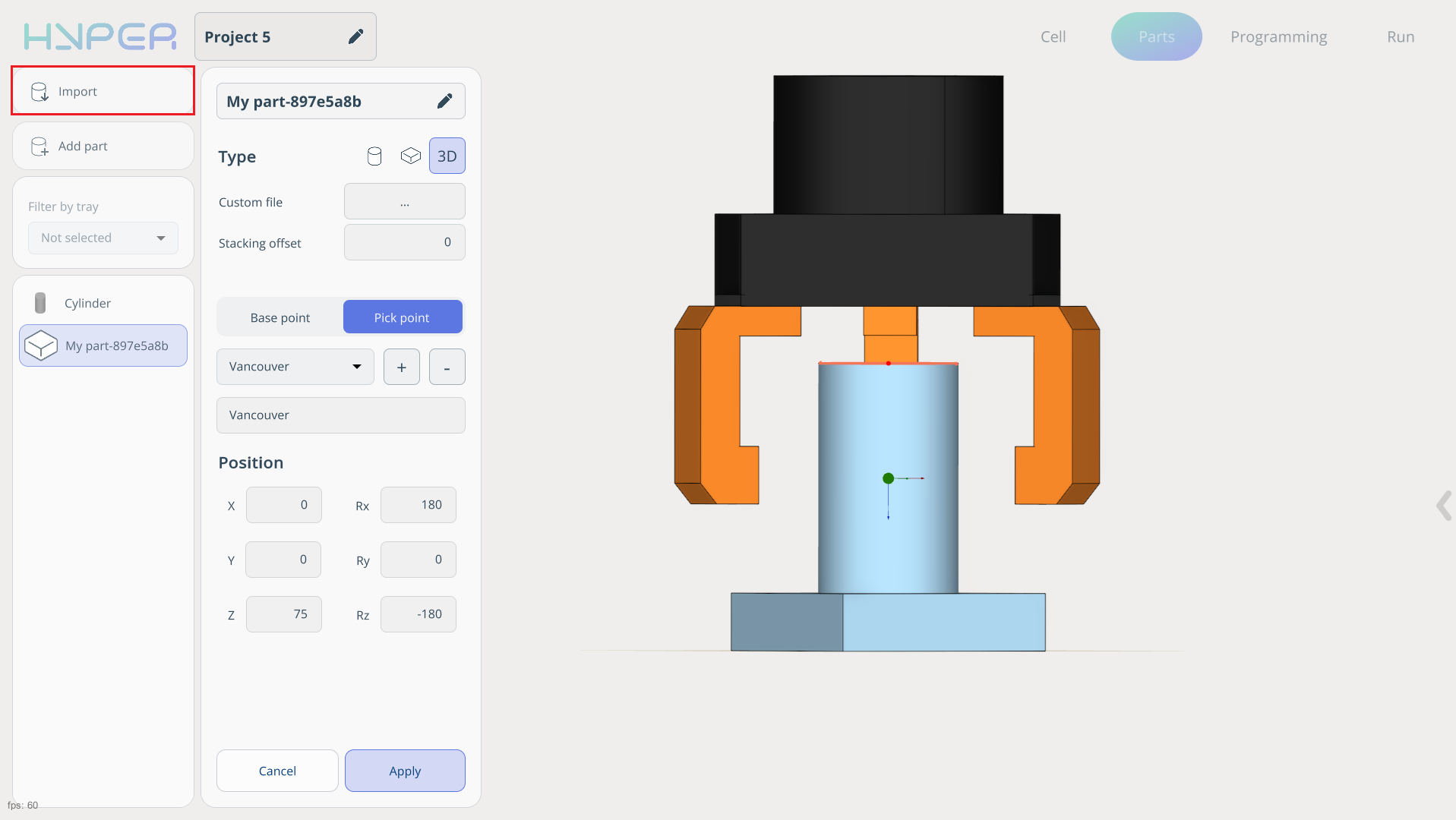
Task: Select the box type icon
Action: 410,156
